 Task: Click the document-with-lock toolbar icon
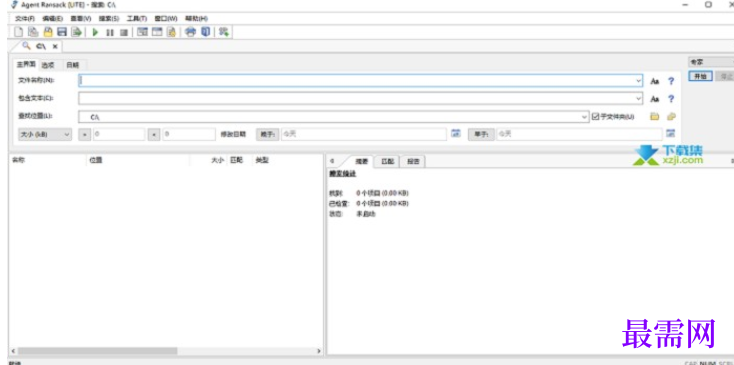(171, 32)
